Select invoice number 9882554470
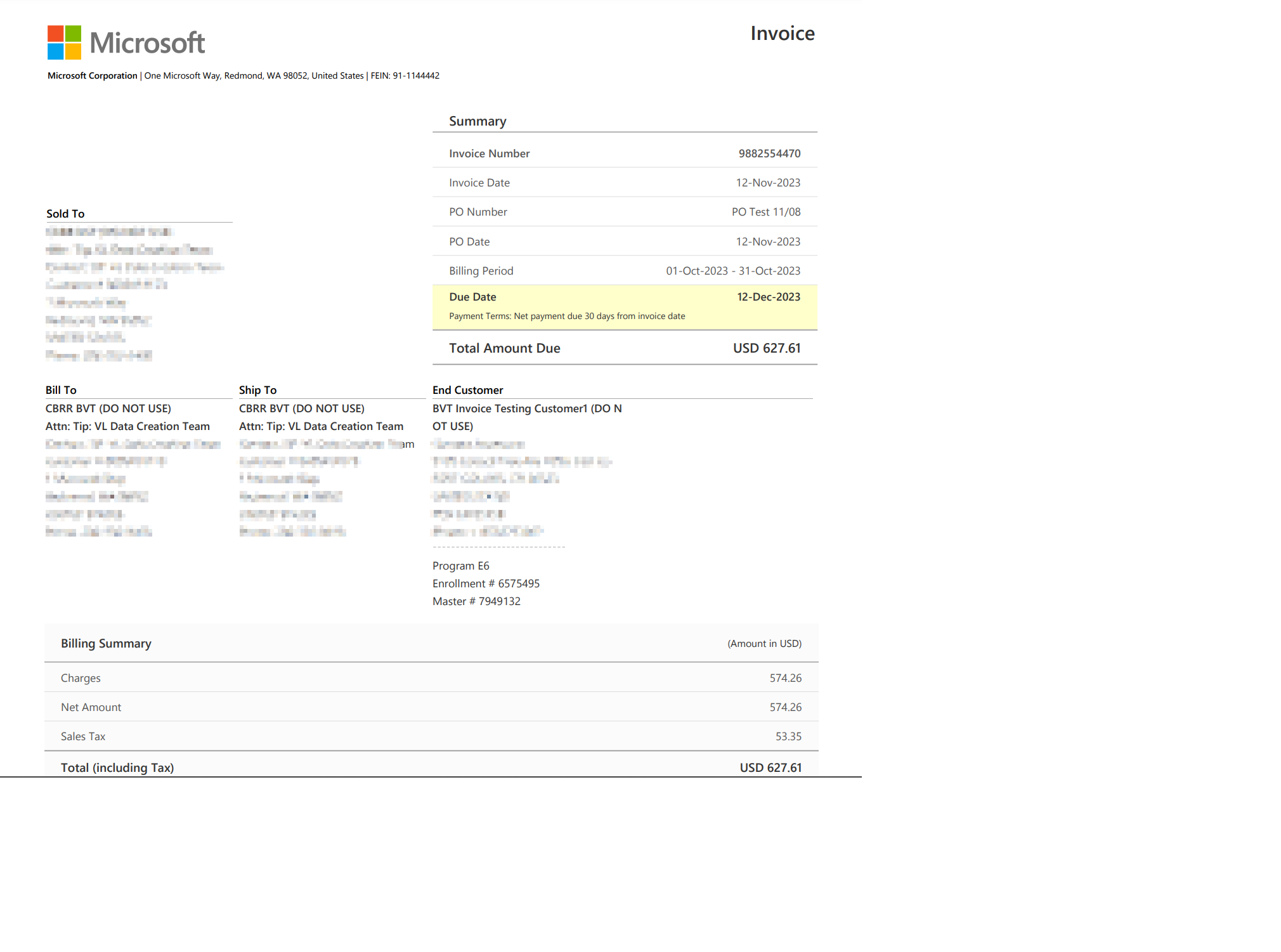Screen dimensions: 1281x952 (769, 153)
